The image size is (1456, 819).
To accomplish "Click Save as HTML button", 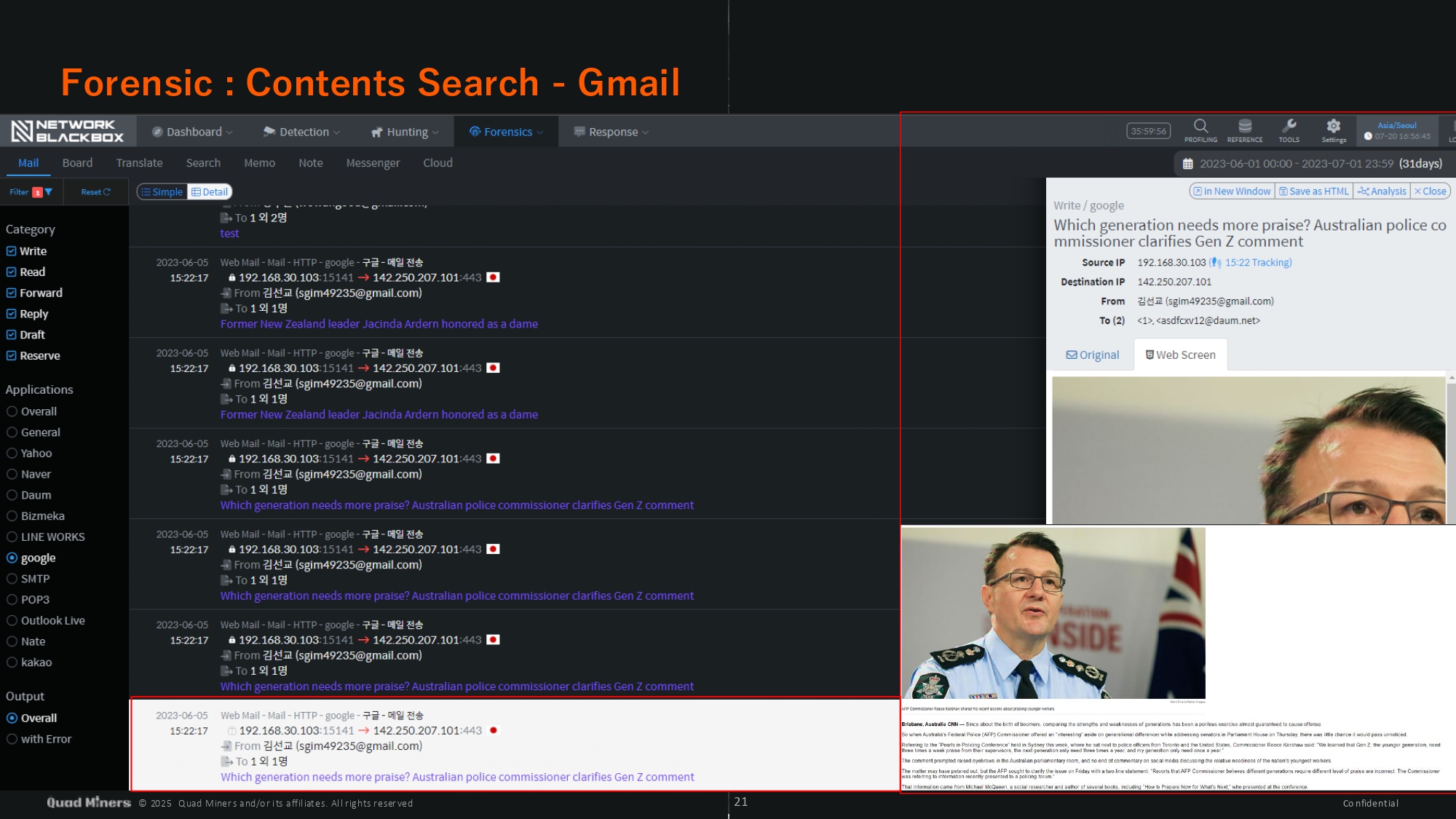I will (x=1313, y=191).
